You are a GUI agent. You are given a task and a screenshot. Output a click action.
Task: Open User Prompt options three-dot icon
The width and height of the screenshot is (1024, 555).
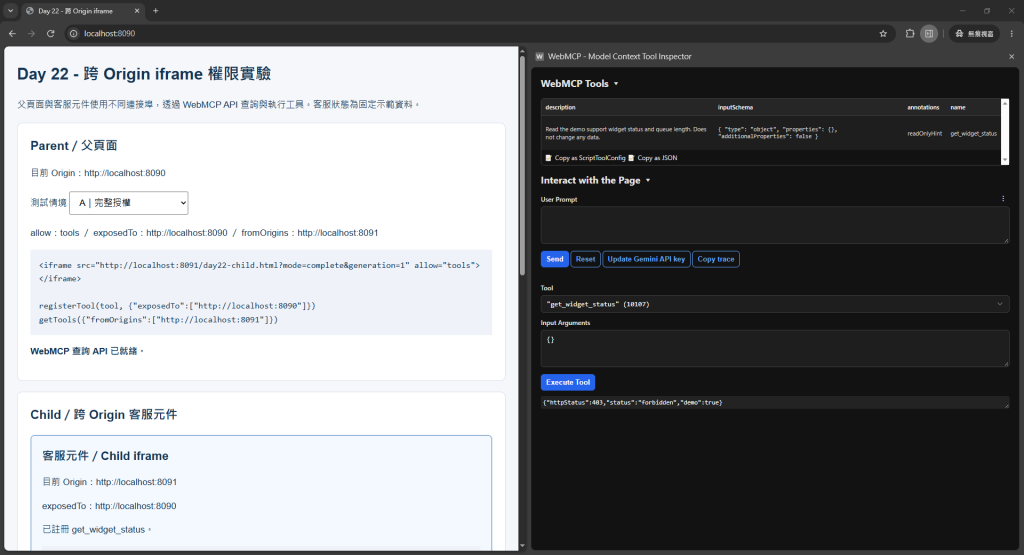pos(1003,198)
